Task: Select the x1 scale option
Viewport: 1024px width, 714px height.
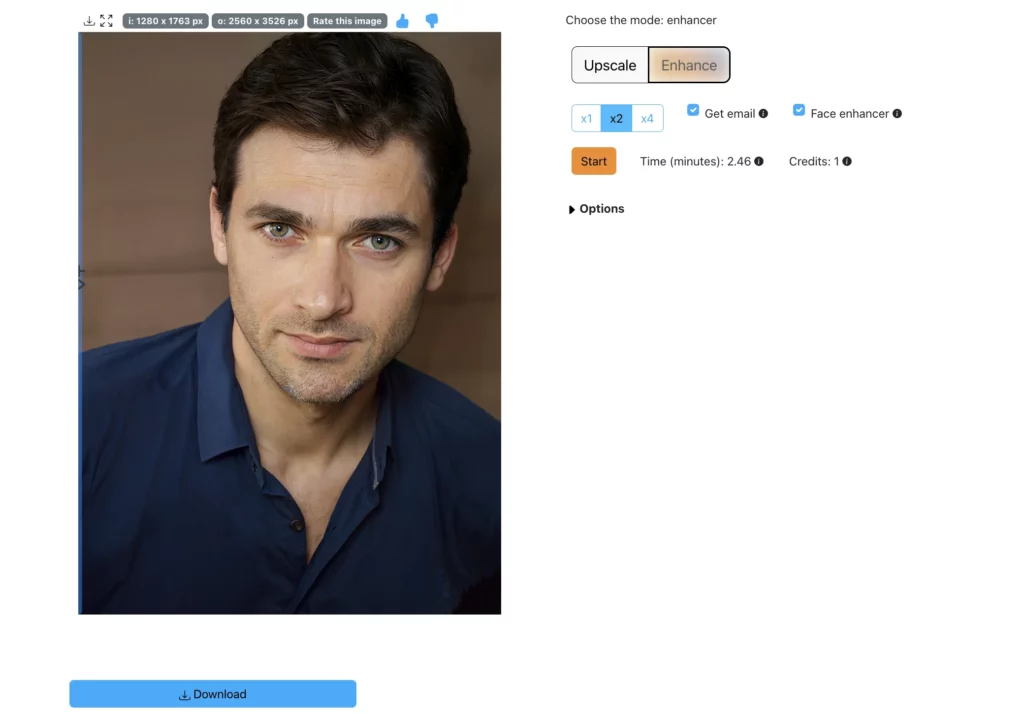Action: 587,118
